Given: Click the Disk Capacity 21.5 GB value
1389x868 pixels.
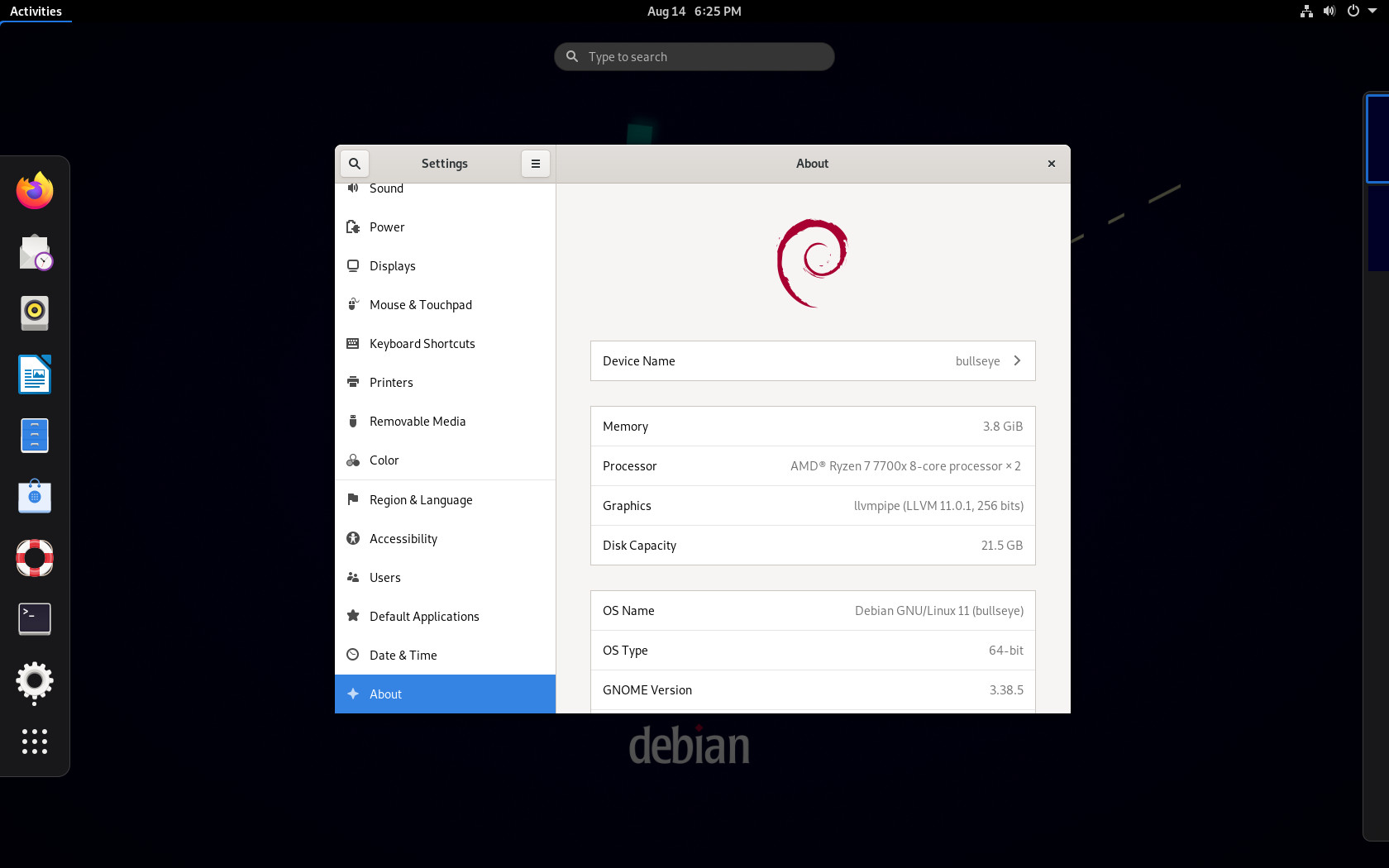Looking at the screenshot, I should 1002,546.
